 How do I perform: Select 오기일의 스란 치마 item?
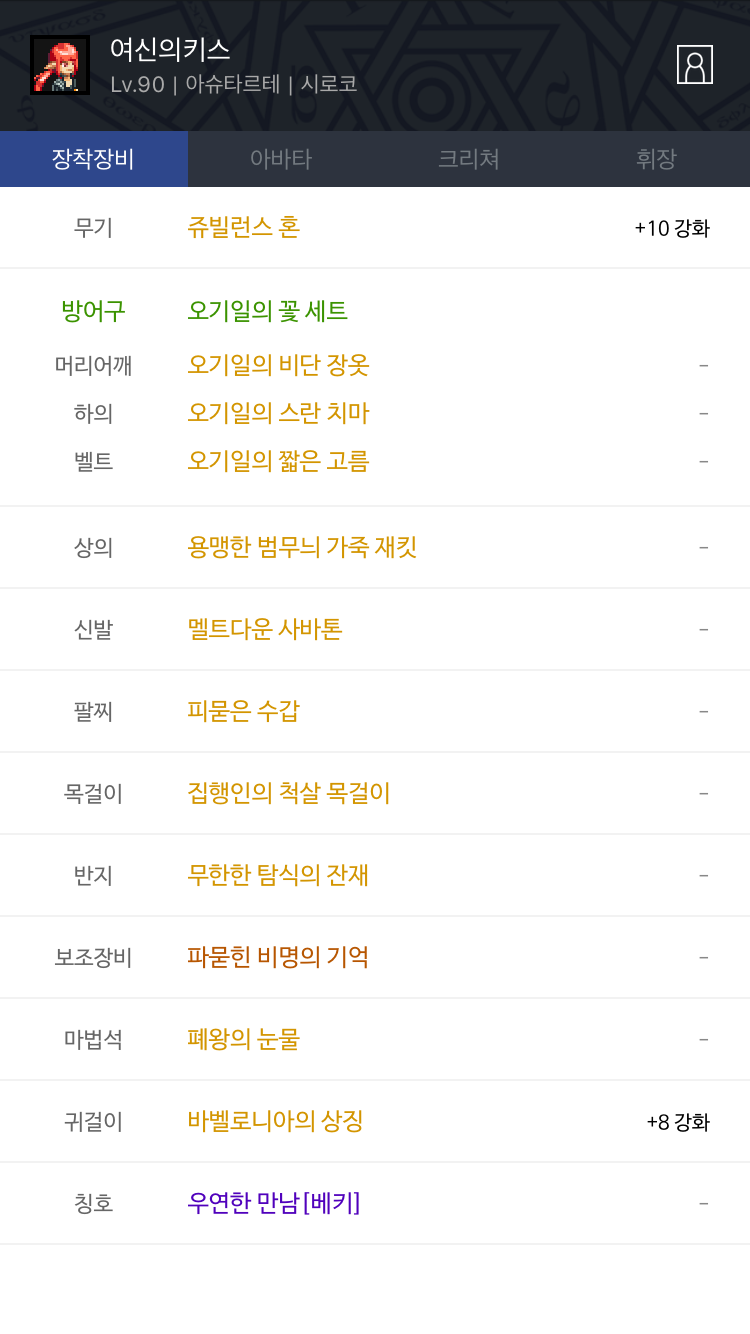279,413
